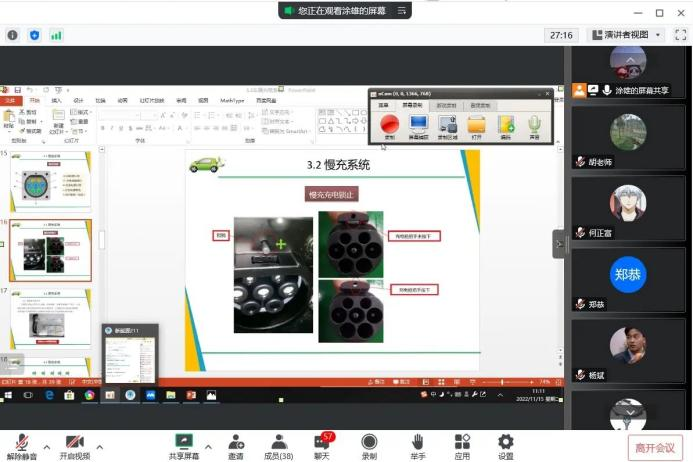Click the green network signal status icon
693x462 pixels.
[x=56, y=35]
